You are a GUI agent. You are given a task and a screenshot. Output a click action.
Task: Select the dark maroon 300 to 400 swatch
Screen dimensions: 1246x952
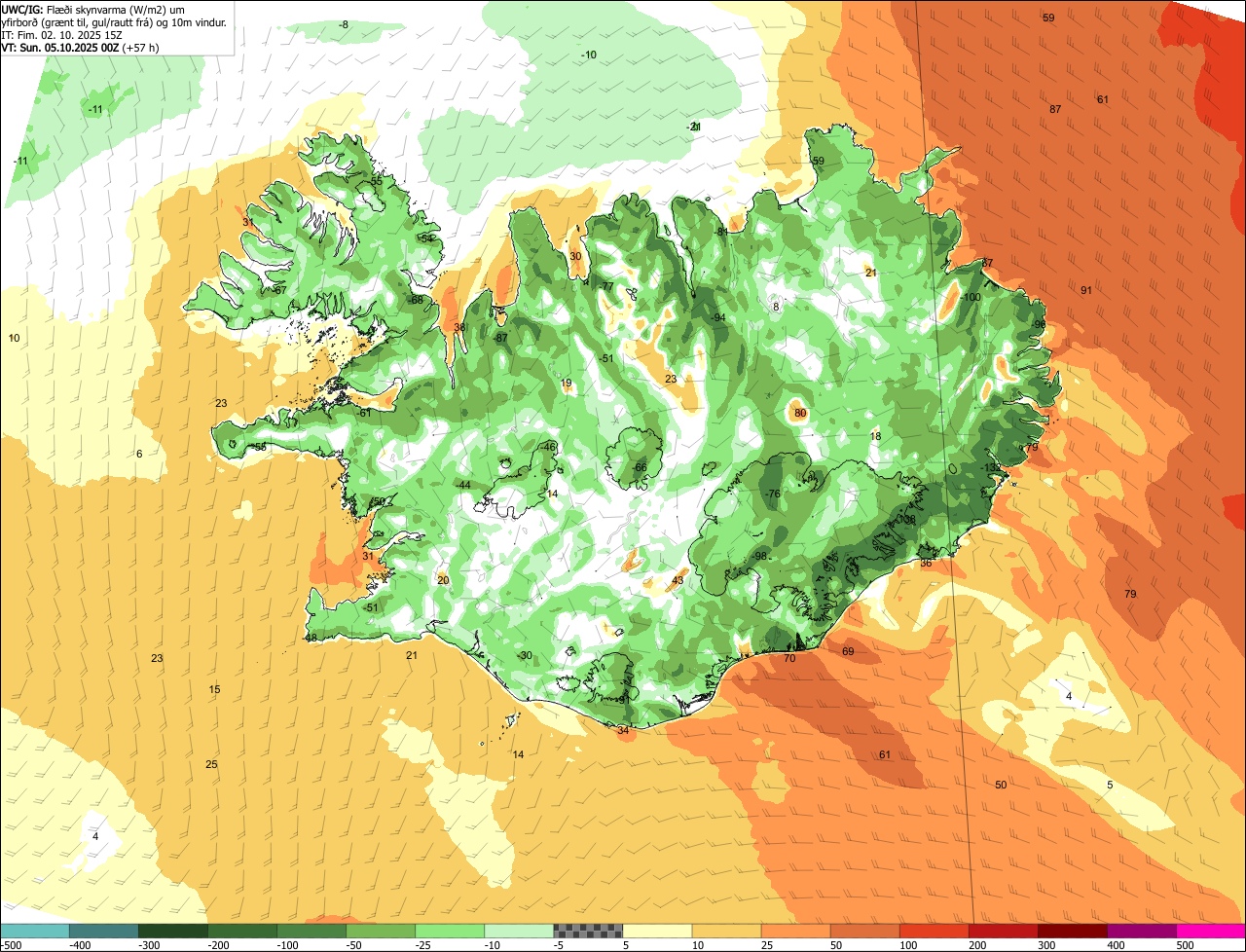[1072, 931]
